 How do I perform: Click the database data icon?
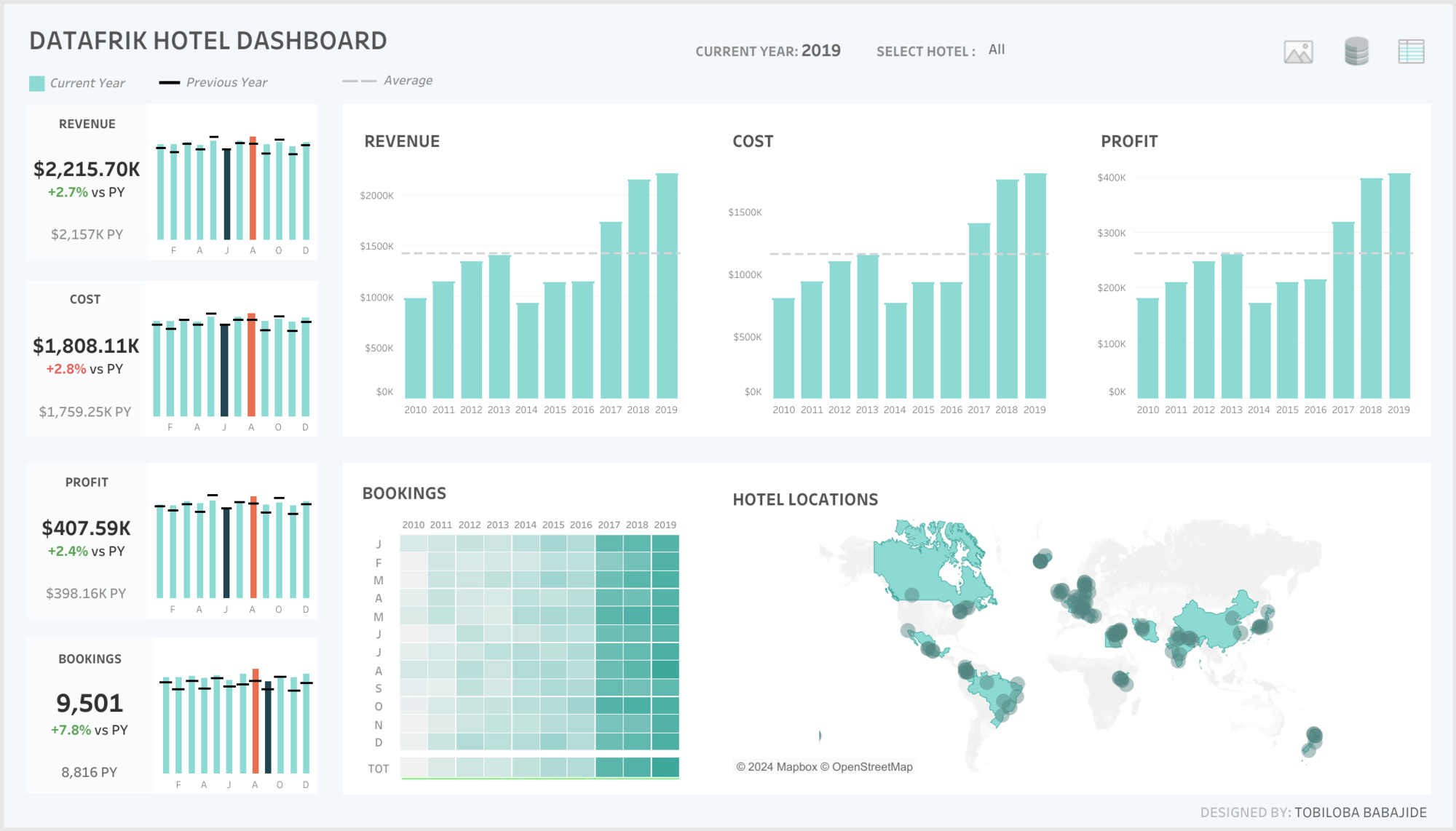click(1356, 52)
